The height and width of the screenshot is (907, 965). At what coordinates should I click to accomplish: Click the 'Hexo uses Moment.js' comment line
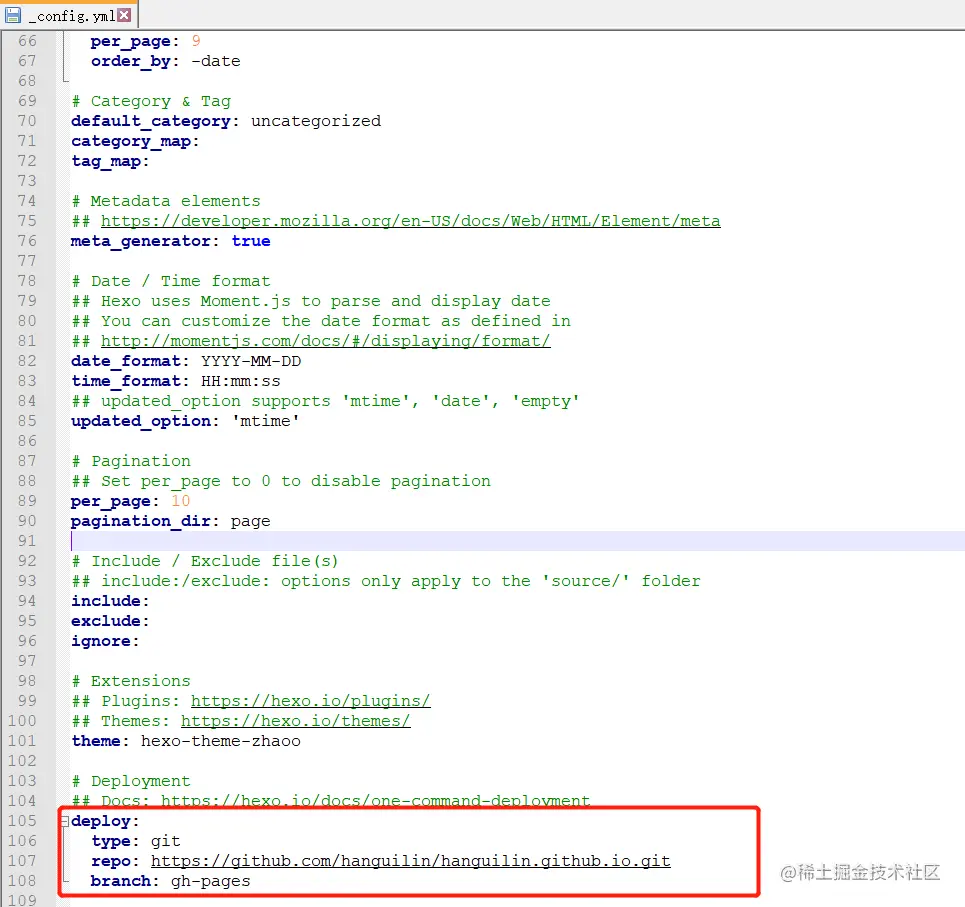pos(311,301)
